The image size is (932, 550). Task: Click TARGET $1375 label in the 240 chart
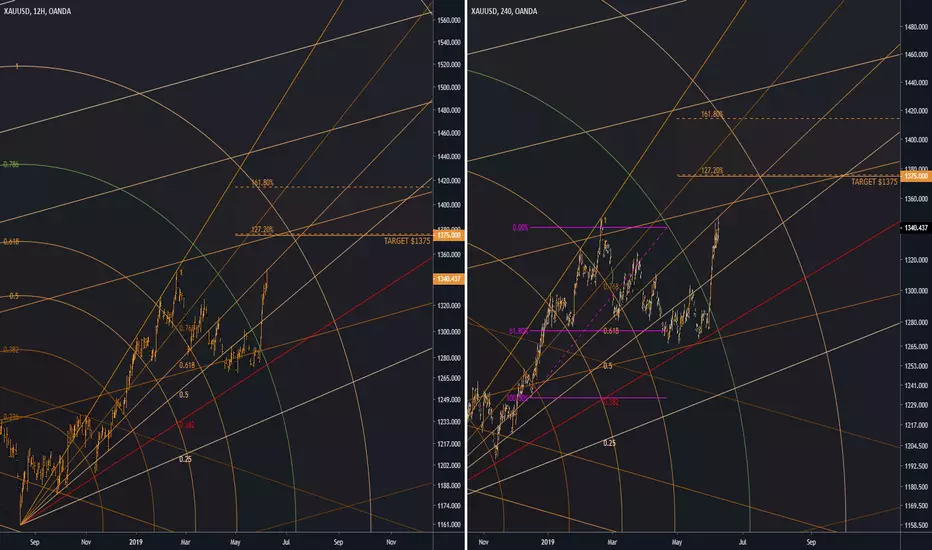874,182
